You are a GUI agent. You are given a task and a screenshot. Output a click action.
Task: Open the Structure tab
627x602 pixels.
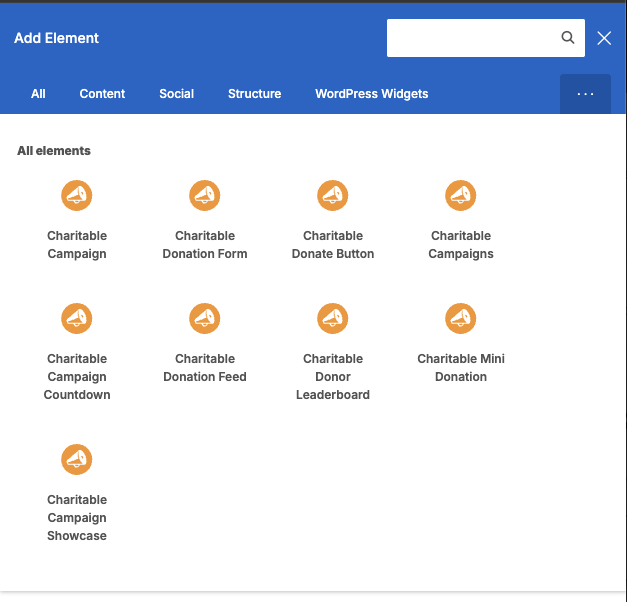[x=254, y=94]
